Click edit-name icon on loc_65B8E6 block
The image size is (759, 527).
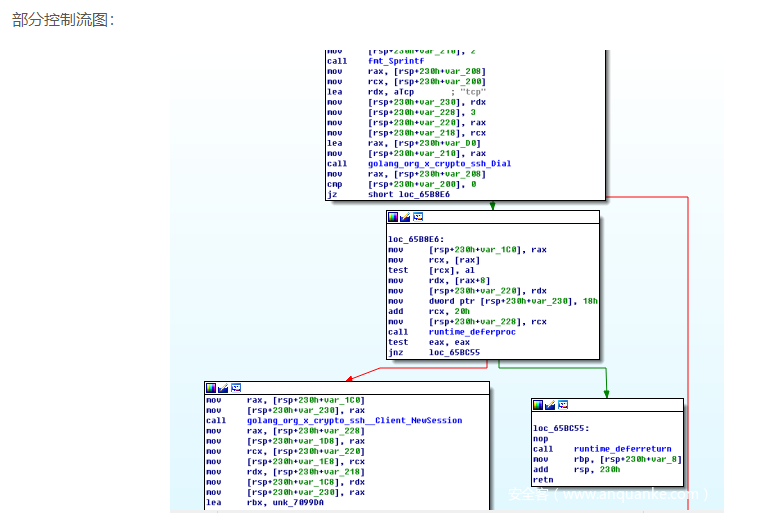coord(405,217)
